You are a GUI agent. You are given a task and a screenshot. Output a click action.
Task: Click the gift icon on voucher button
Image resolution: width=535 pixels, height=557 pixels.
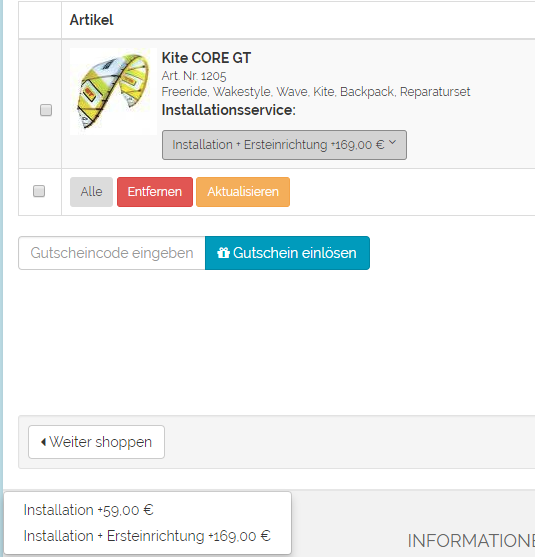coord(223,253)
